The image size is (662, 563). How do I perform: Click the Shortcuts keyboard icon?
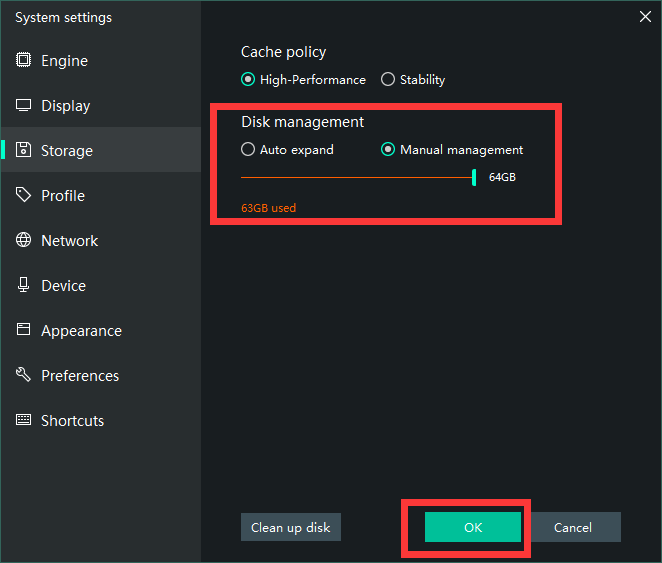(23, 421)
